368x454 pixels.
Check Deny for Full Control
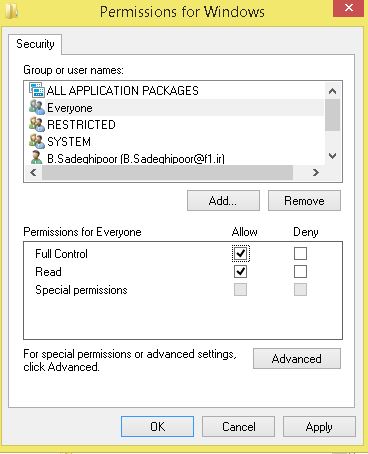pos(300,254)
